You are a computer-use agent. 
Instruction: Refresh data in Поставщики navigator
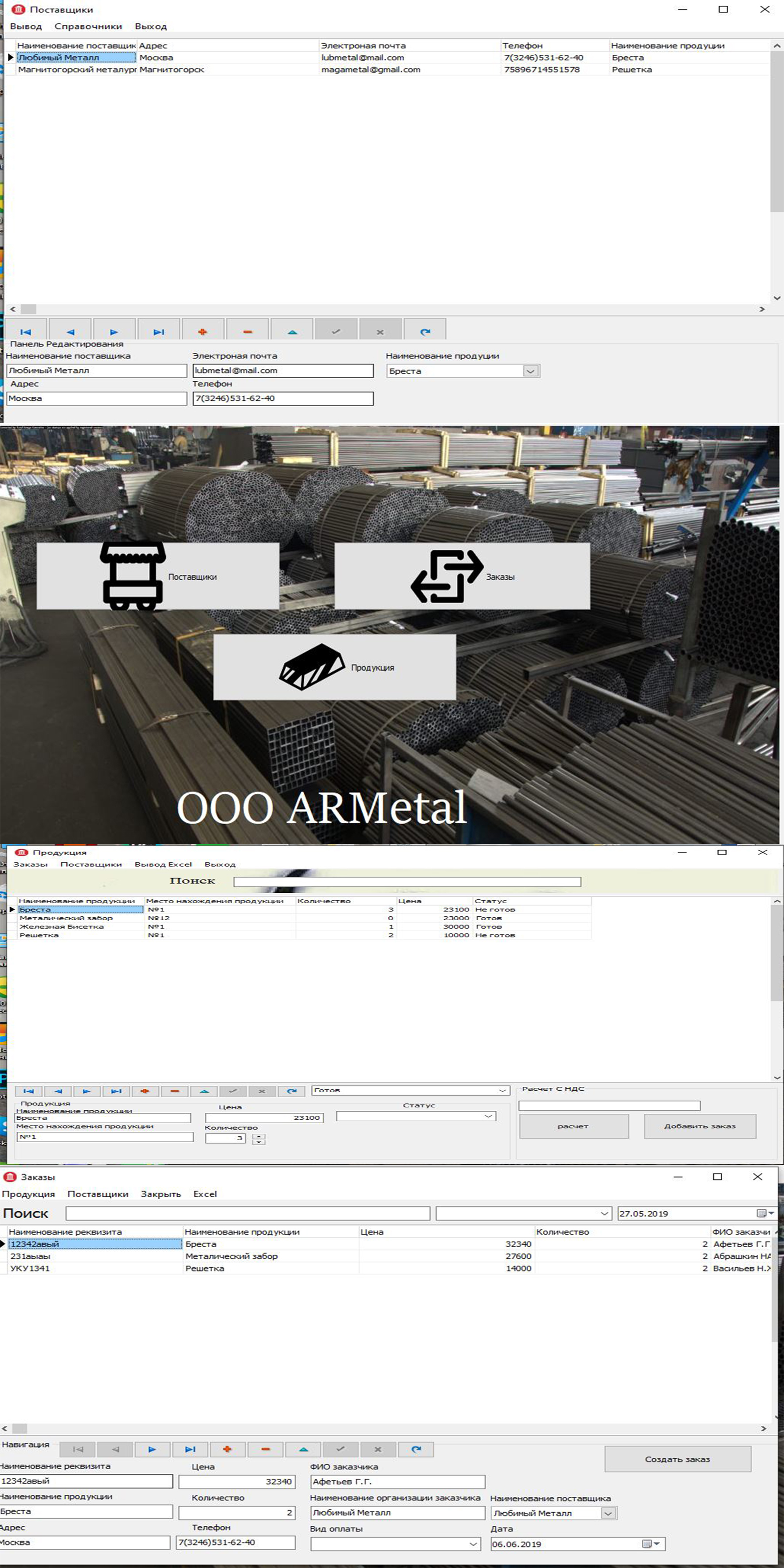[425, 329]
